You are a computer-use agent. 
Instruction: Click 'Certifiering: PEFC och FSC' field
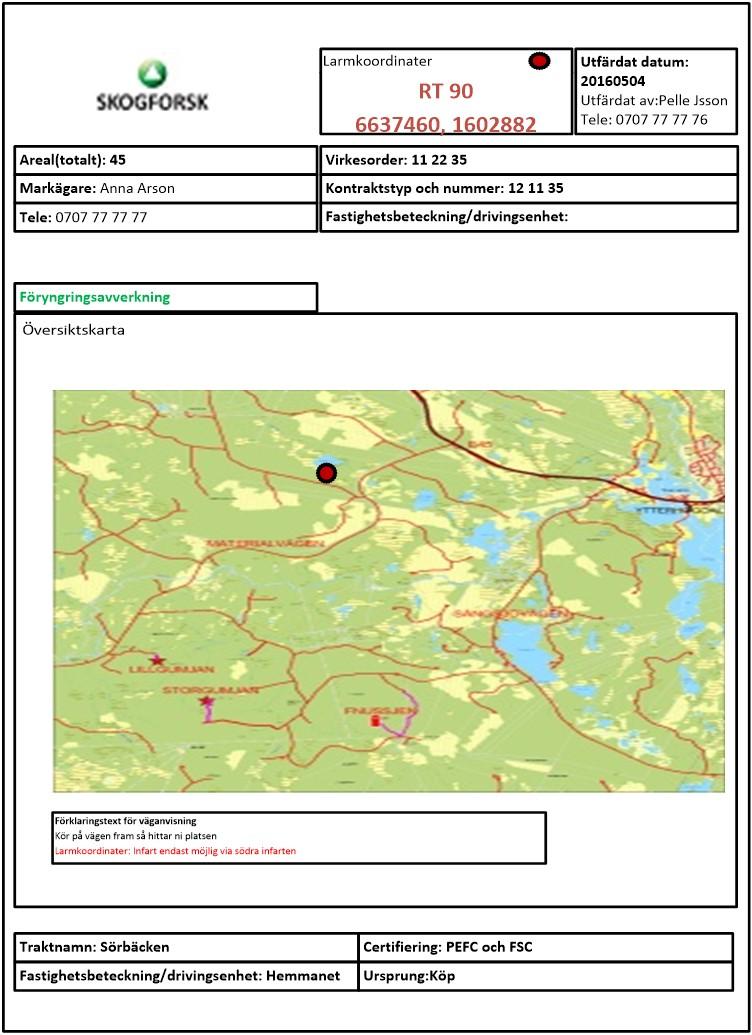pyautogui.click(x=545, y=947)
